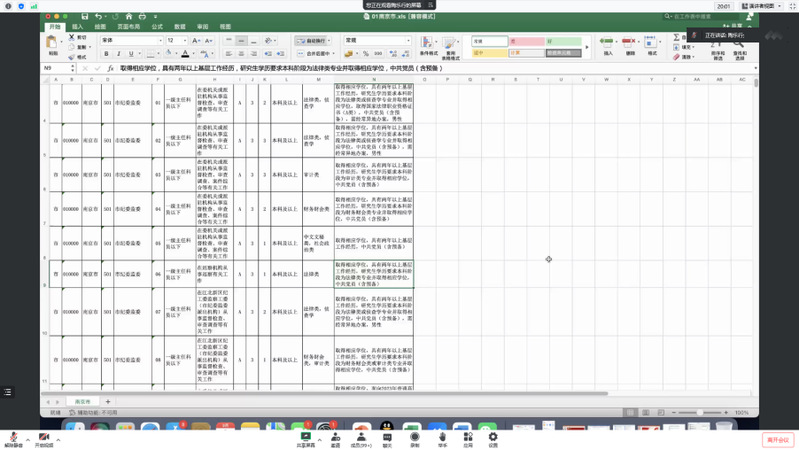799x450 pixels.
Task: Click the red 离开会议 button
Action: coord(777,440)
